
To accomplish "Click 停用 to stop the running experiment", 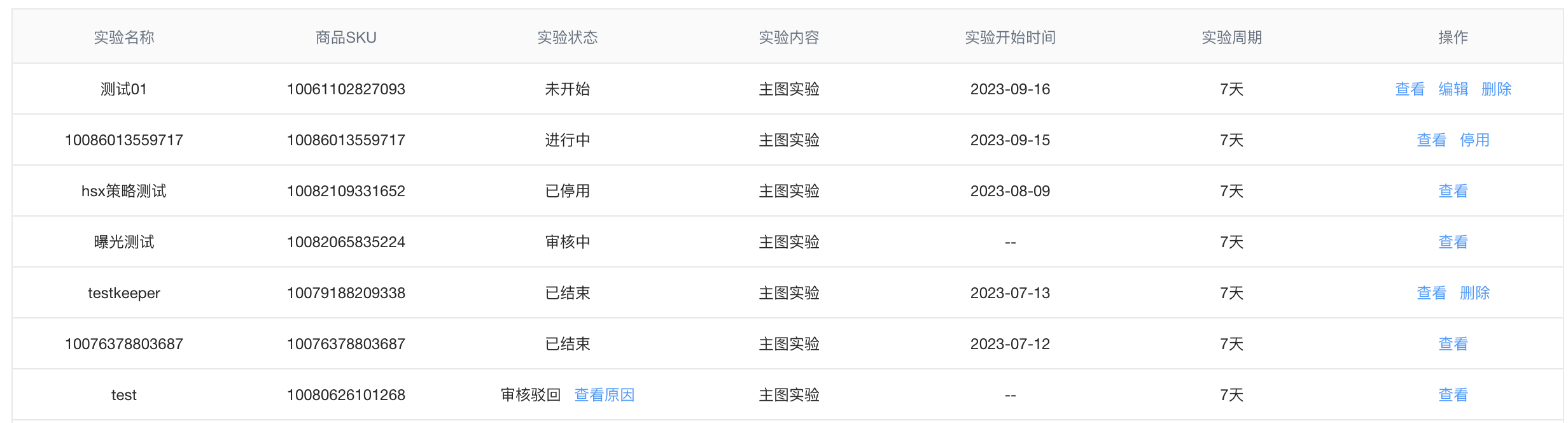I will tap(1474, 140).
